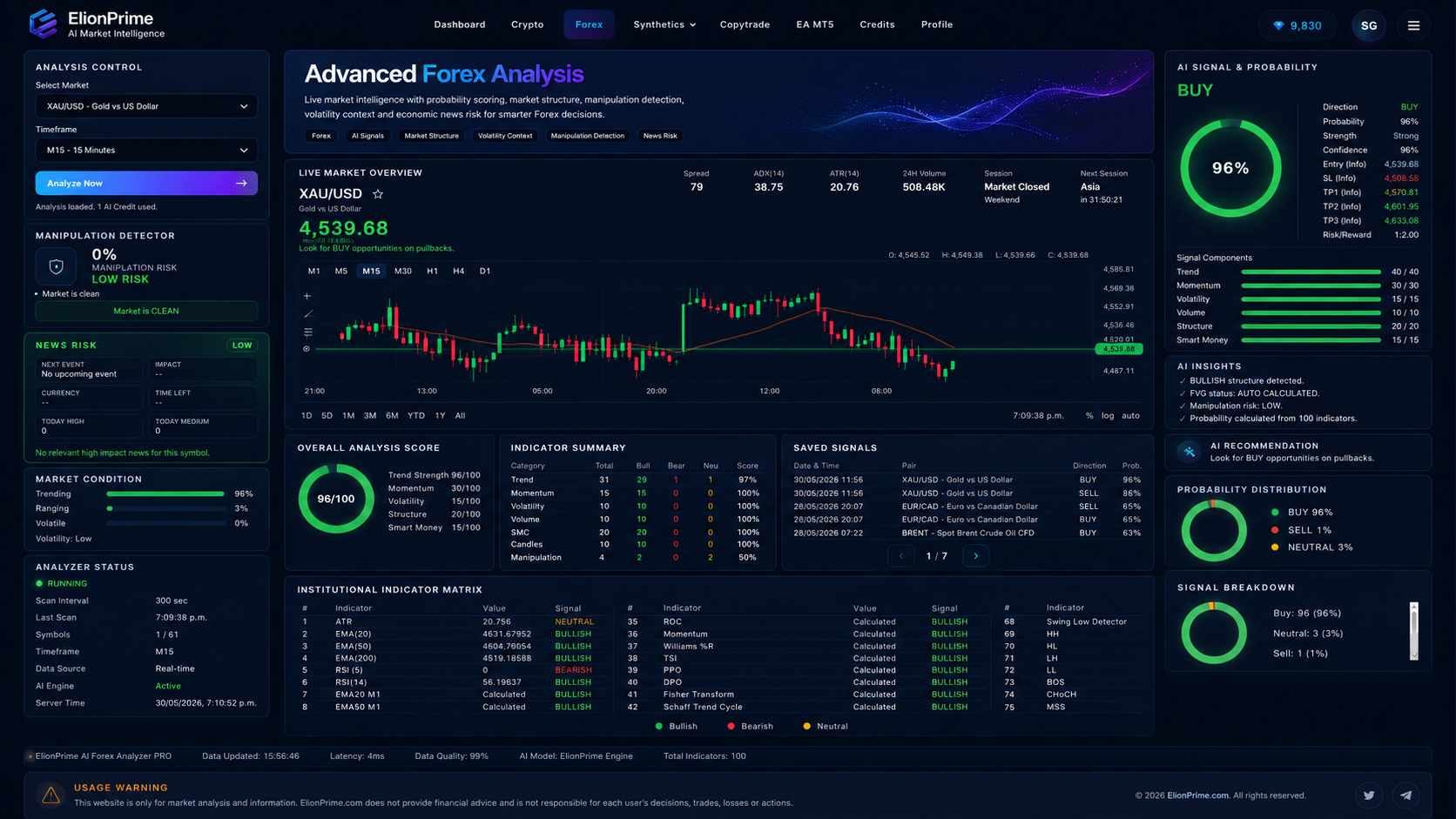Screen dimensions: 1456x819
Task: Toggle auto scale on chart
Action: tap(1130, 416)
